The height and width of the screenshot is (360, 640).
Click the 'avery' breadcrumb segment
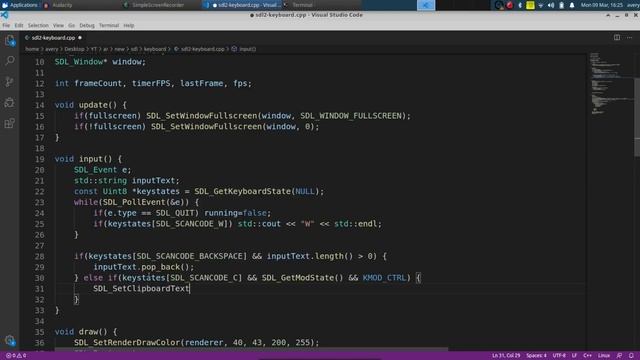point(51,49)
